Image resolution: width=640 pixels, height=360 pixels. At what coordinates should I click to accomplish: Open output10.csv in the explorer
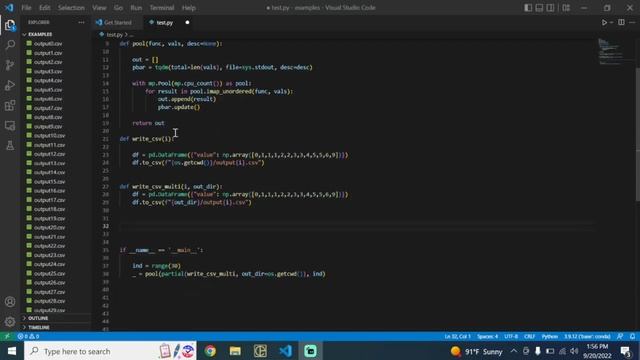[x=49, y=136]
